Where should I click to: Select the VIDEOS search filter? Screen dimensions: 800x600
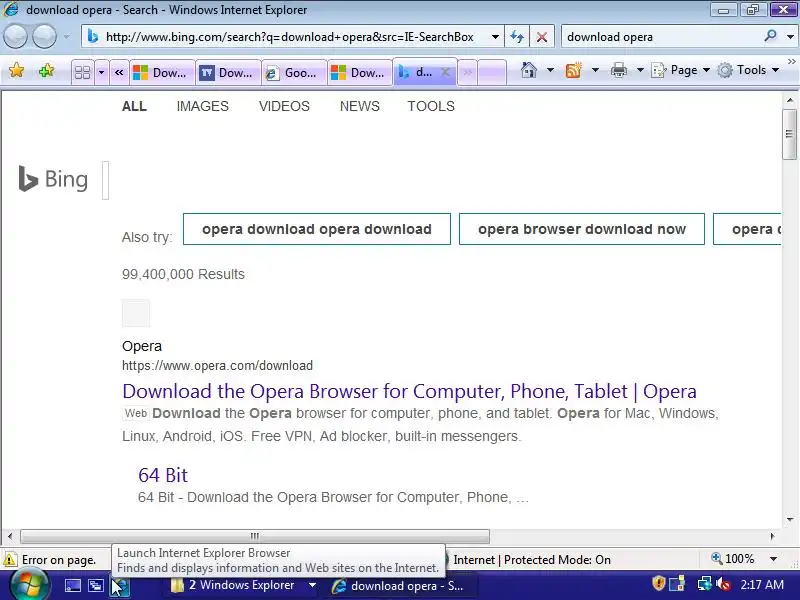tap(284, 106)
